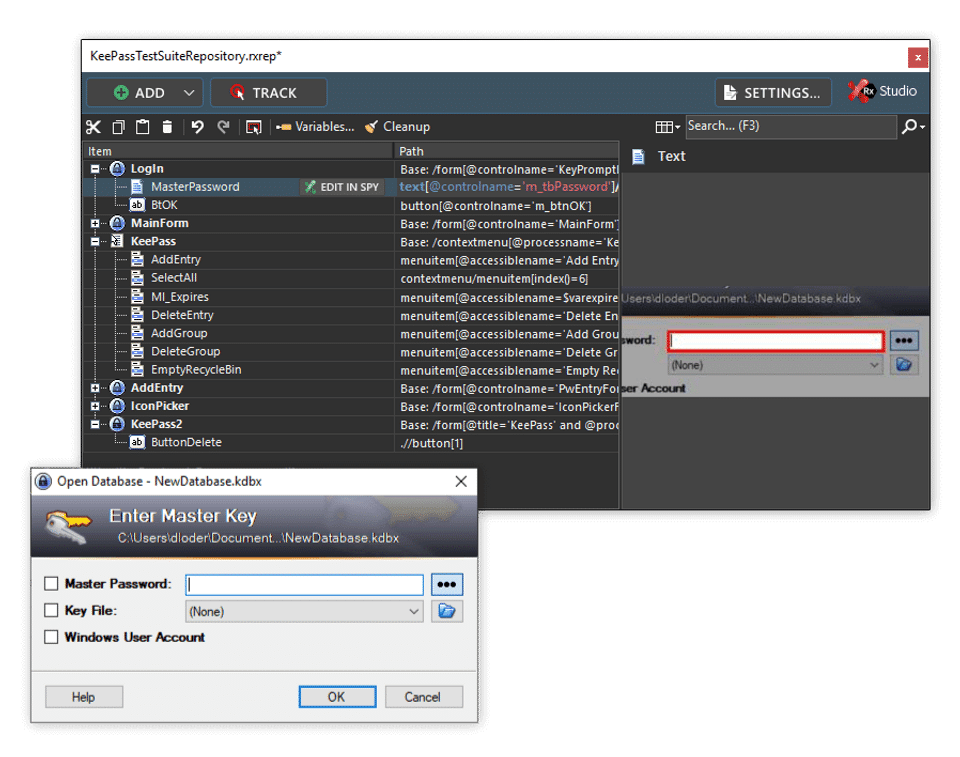Click OK in Open Database dialog
This screenshot has height=757, width=960.
(x=337, y=697)
